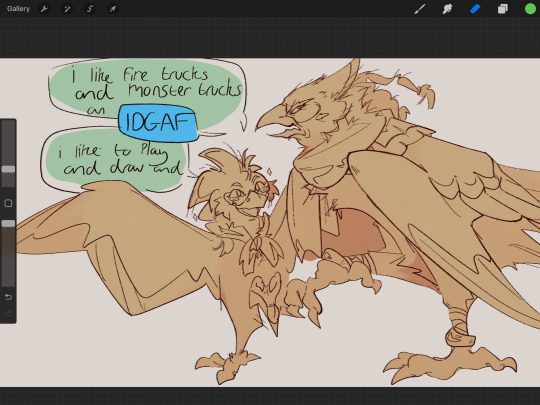Tap the blue IDGAF bubble on canvas

click(158, 123)
